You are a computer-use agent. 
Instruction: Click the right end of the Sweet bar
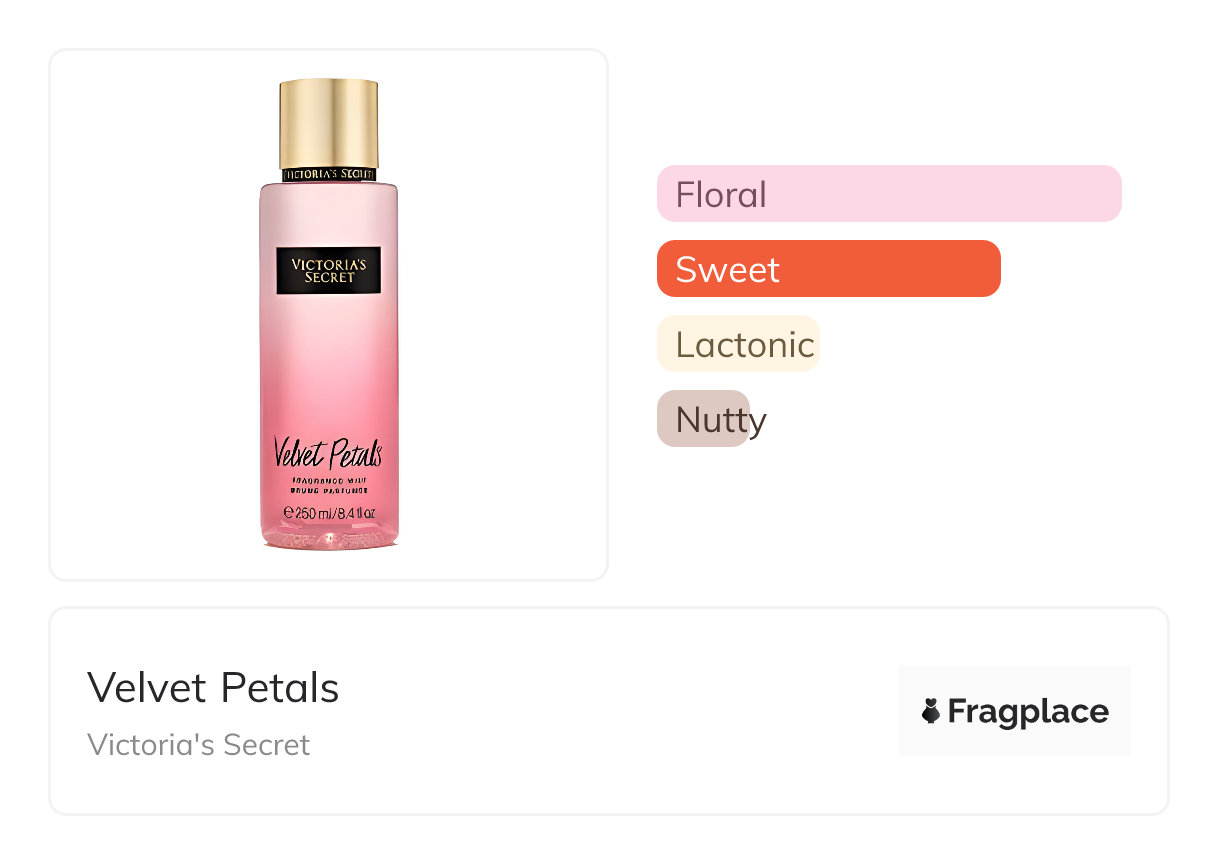click(x=989, y=269)
